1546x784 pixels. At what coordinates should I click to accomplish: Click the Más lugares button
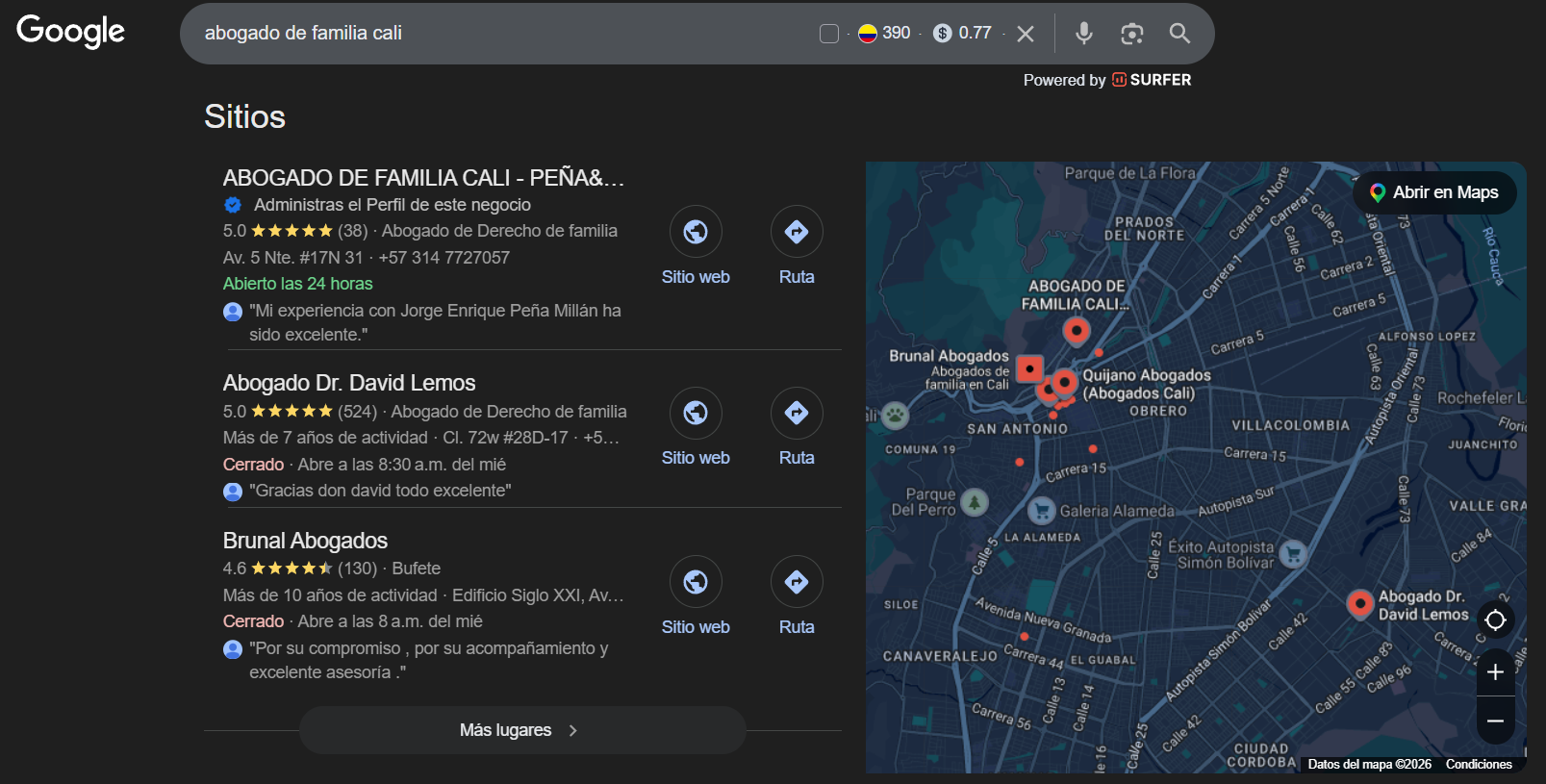[522, 730]
